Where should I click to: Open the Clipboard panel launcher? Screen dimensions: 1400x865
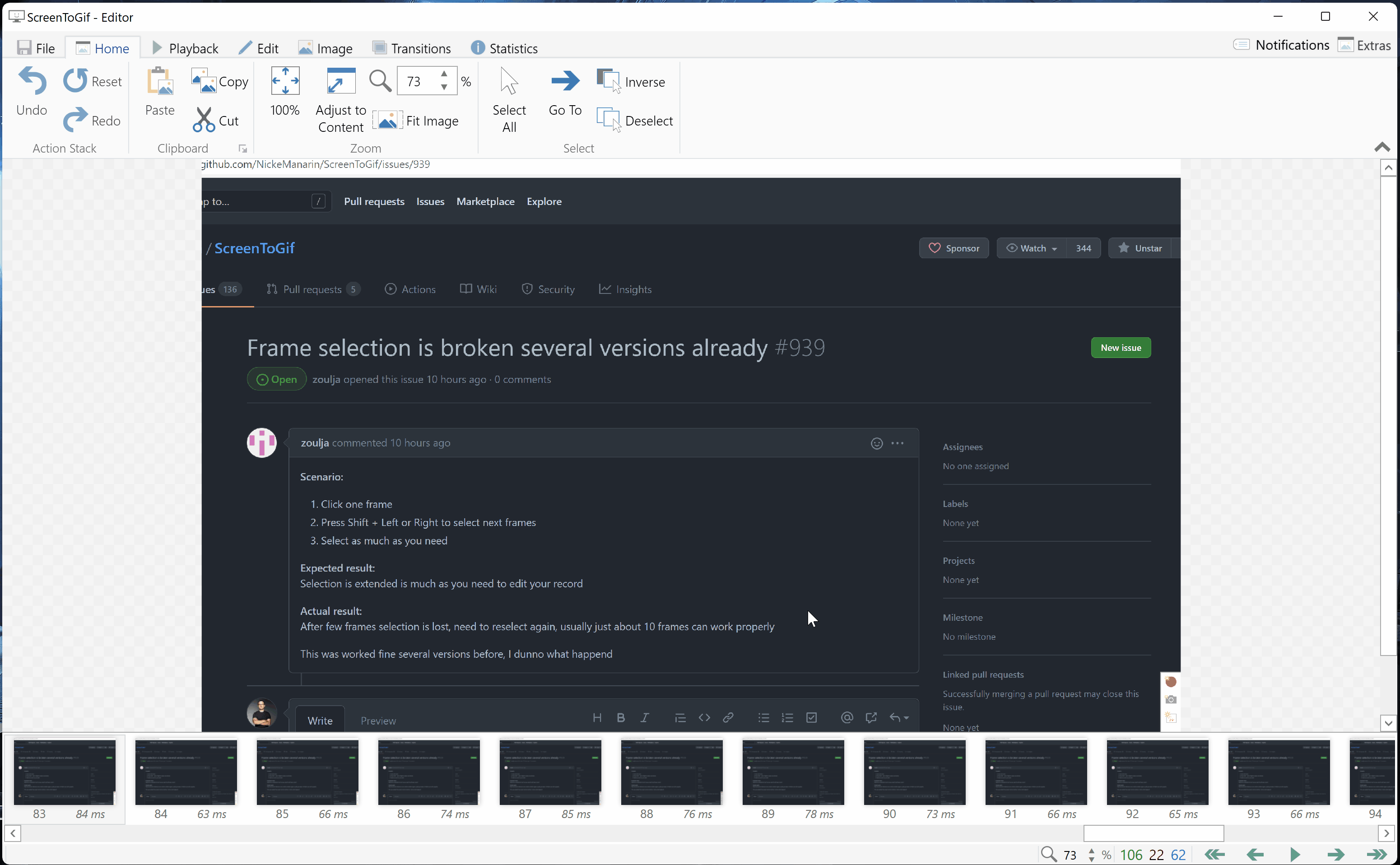[x=242, y=148]
